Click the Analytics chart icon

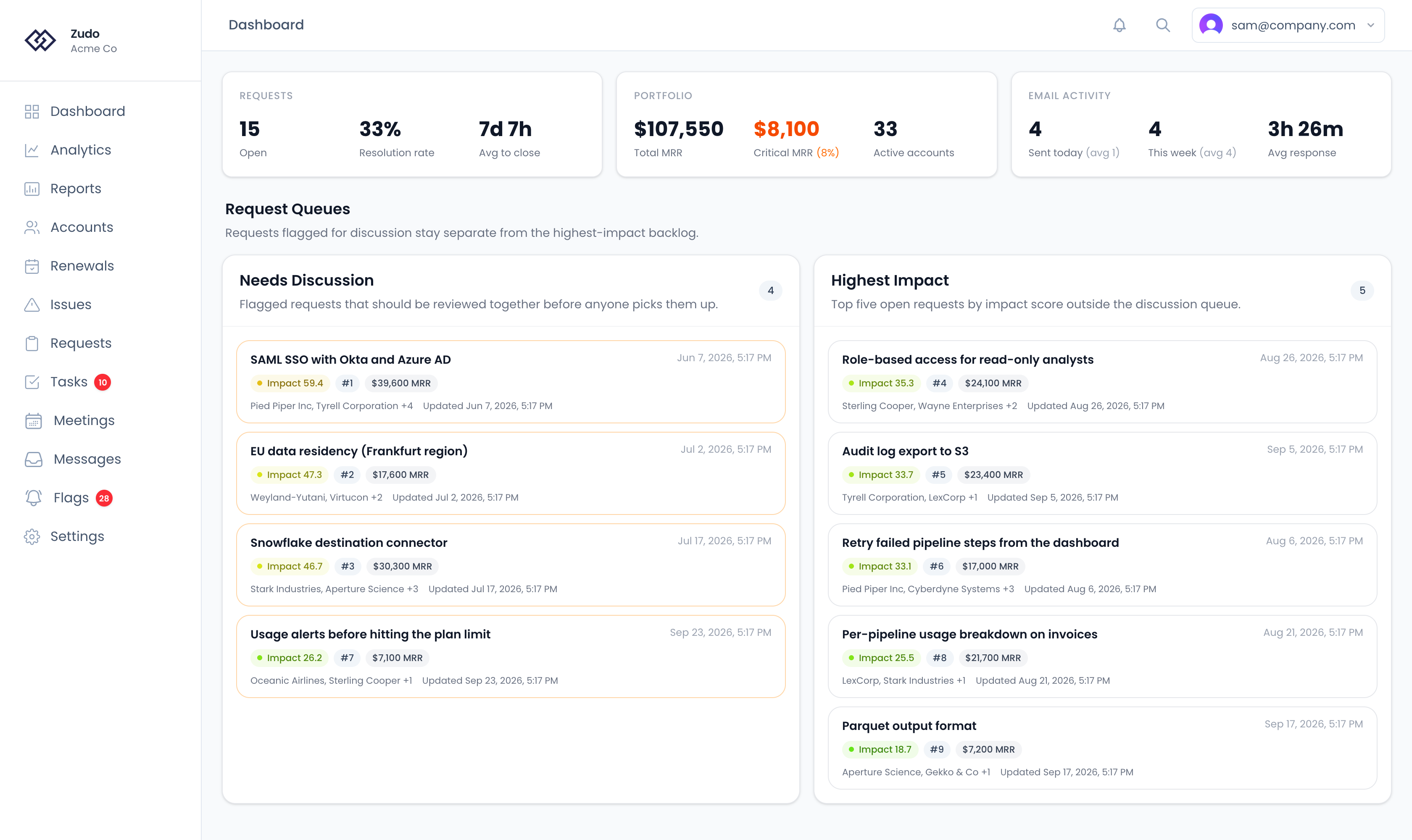point(32,150)
